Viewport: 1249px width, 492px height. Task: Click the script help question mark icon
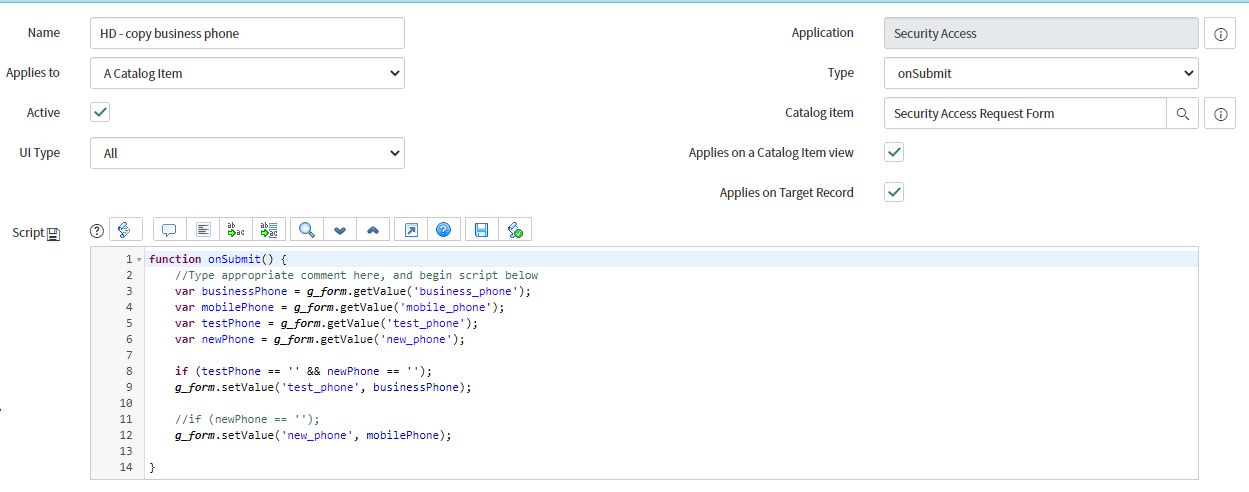coord(97,230)
